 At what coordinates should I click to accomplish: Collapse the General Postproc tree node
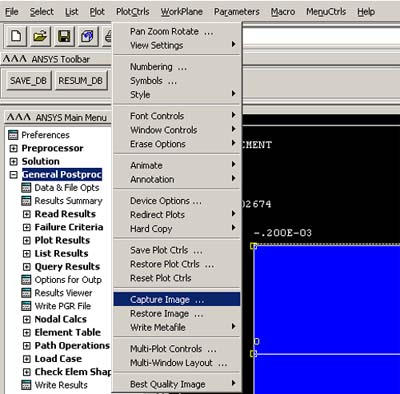coord(13,175)
